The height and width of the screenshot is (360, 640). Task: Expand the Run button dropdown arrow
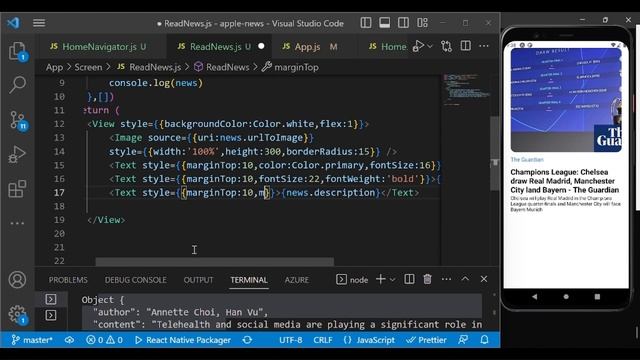pos(430,47)
